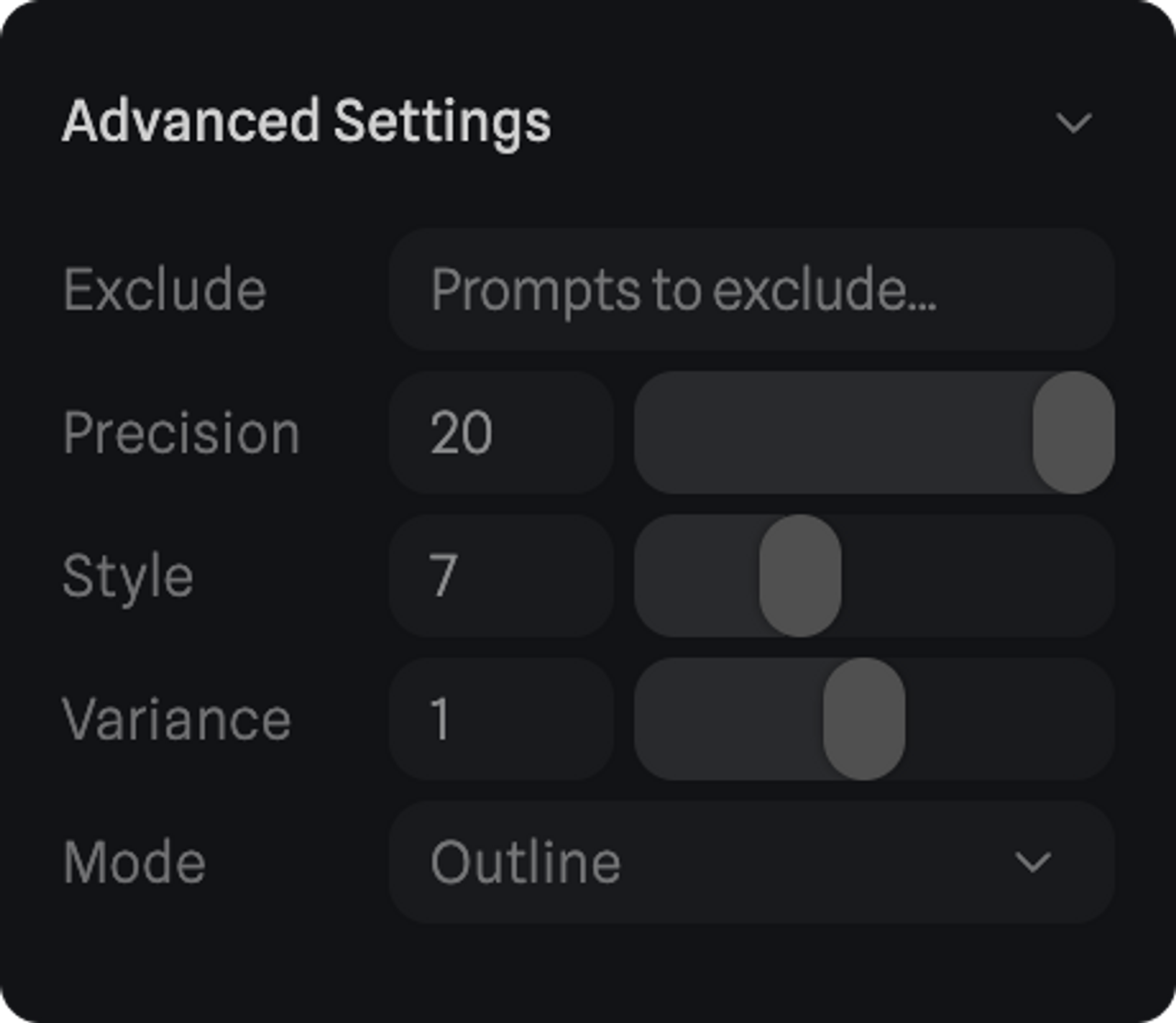Screen dimensions: 1176x1023
Task: Click the Style slider handle
Action: [x=800, y=575]
